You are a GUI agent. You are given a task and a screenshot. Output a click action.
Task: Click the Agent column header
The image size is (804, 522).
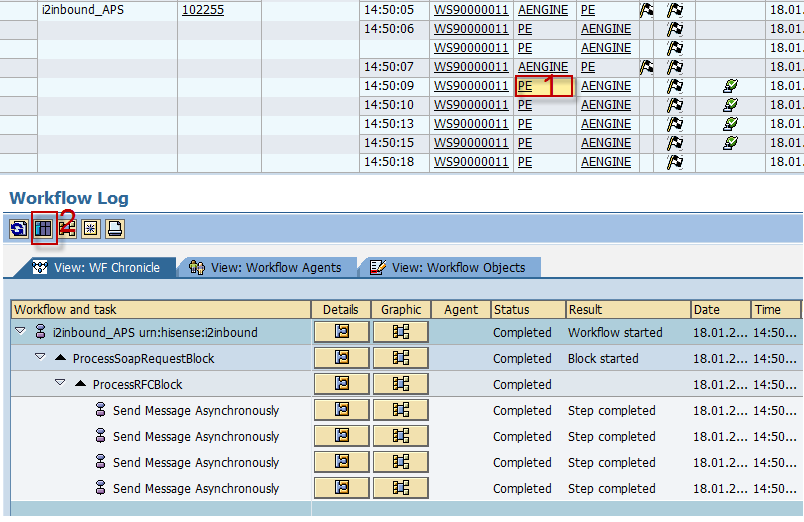pos(461,310)
